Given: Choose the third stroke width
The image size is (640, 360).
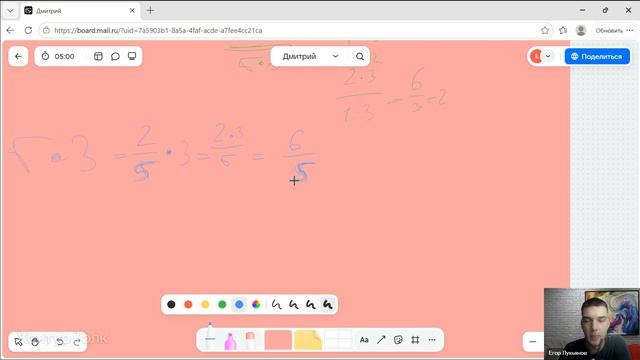Looking at the screenshot, I should coord(311,304).
